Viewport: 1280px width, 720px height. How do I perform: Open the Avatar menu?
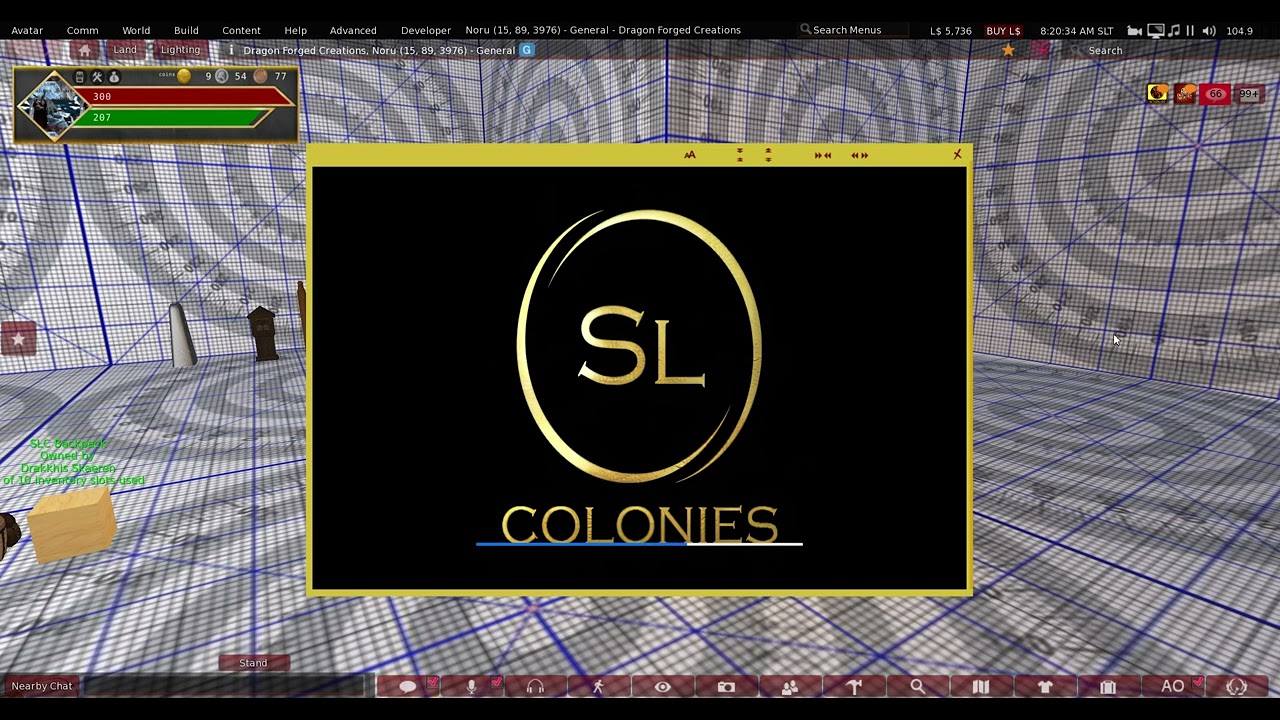(x=27, y=30)
